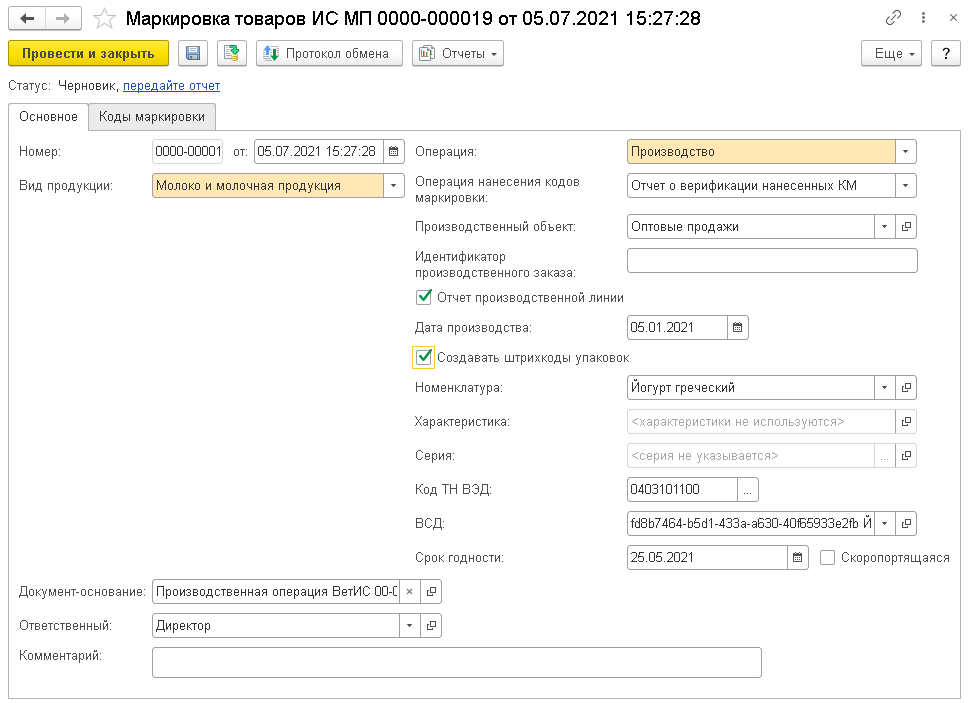This screenshot has width=970, height=703.
Task: Open calendar picker for production date
Action: coord(738,327)
